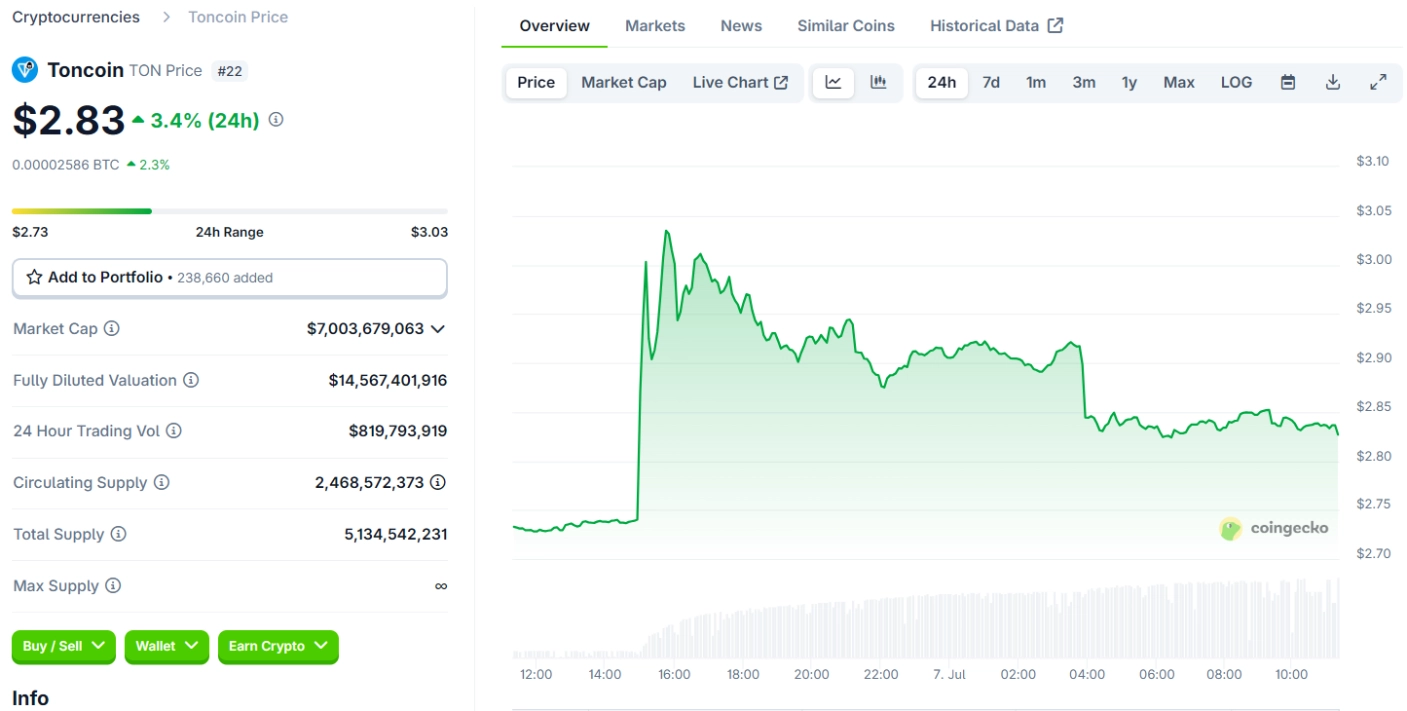The height and width of the screenshot is (711, 1407).
Task: Click the star icon in Add to Portfolio
Action: [x=34, y=278]
